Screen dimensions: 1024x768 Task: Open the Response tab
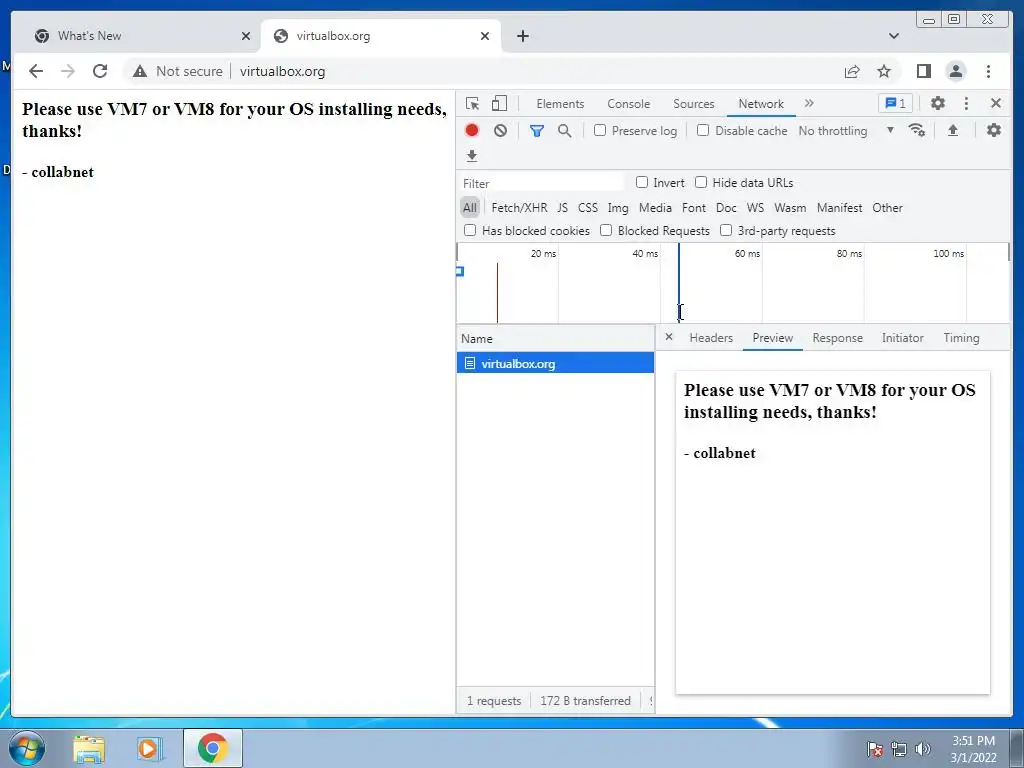837,338
